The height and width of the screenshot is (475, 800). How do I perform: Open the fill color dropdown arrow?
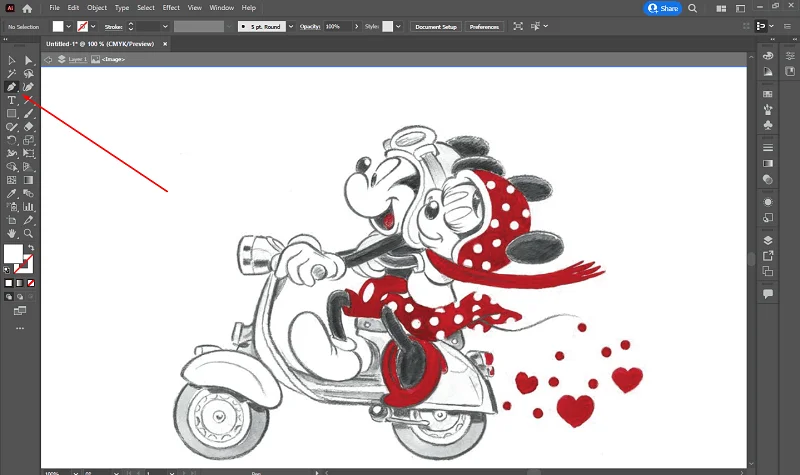(68, 27)
